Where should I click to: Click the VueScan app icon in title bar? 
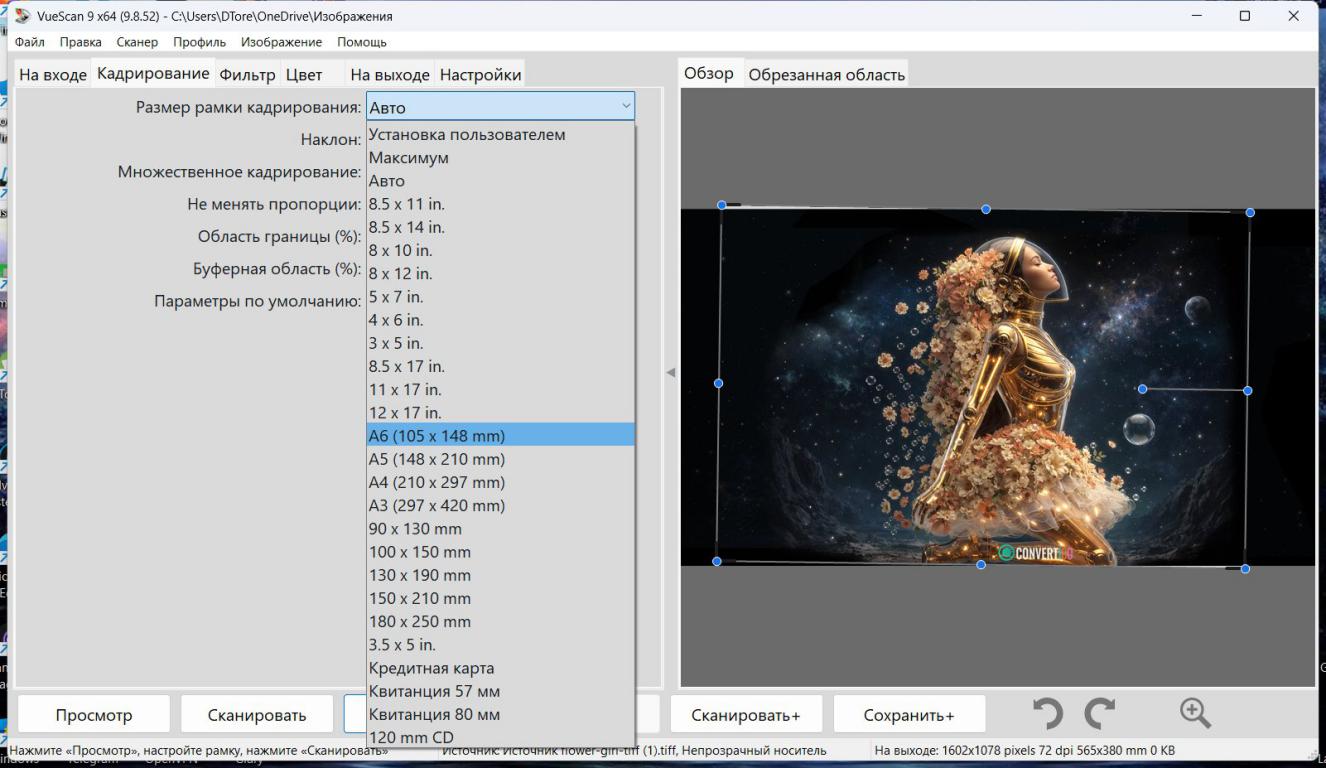22,16
